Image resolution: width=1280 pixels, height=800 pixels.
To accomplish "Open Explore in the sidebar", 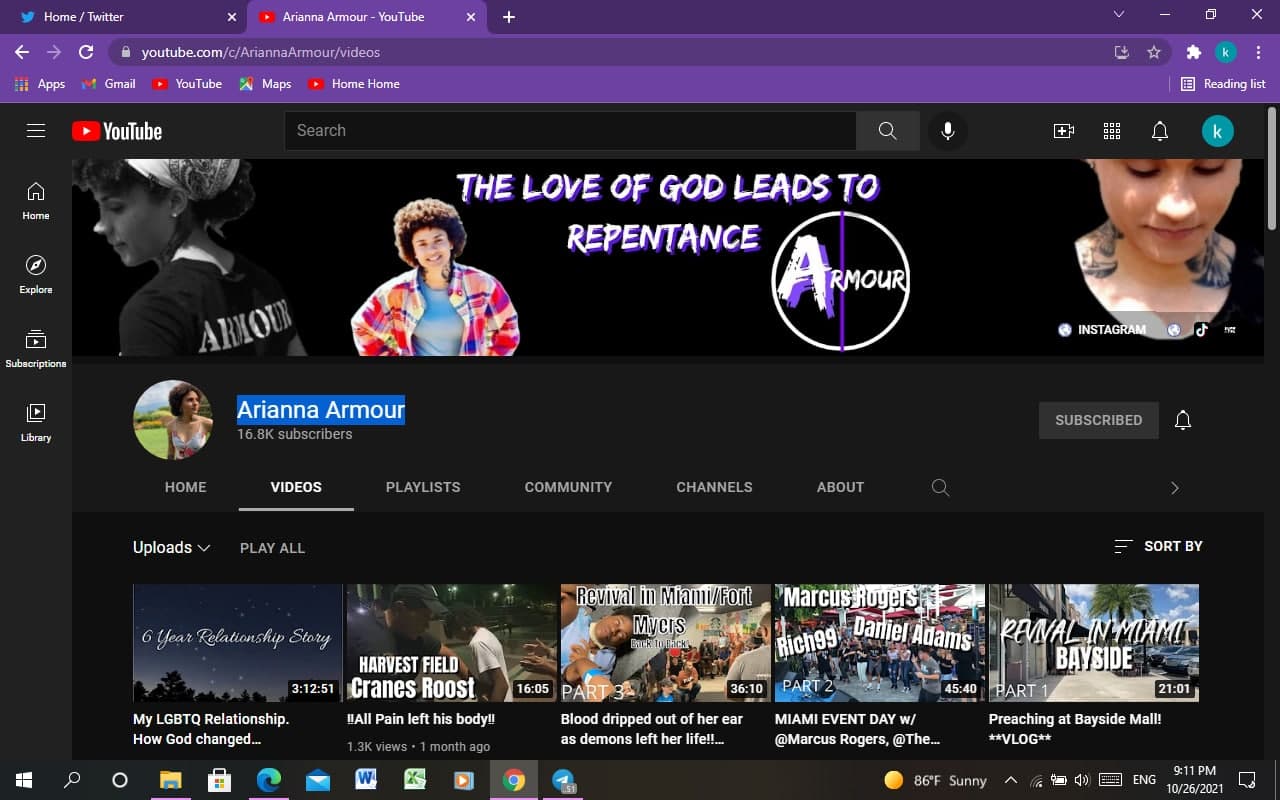I will pyautogui.click(x=36, y=274).
